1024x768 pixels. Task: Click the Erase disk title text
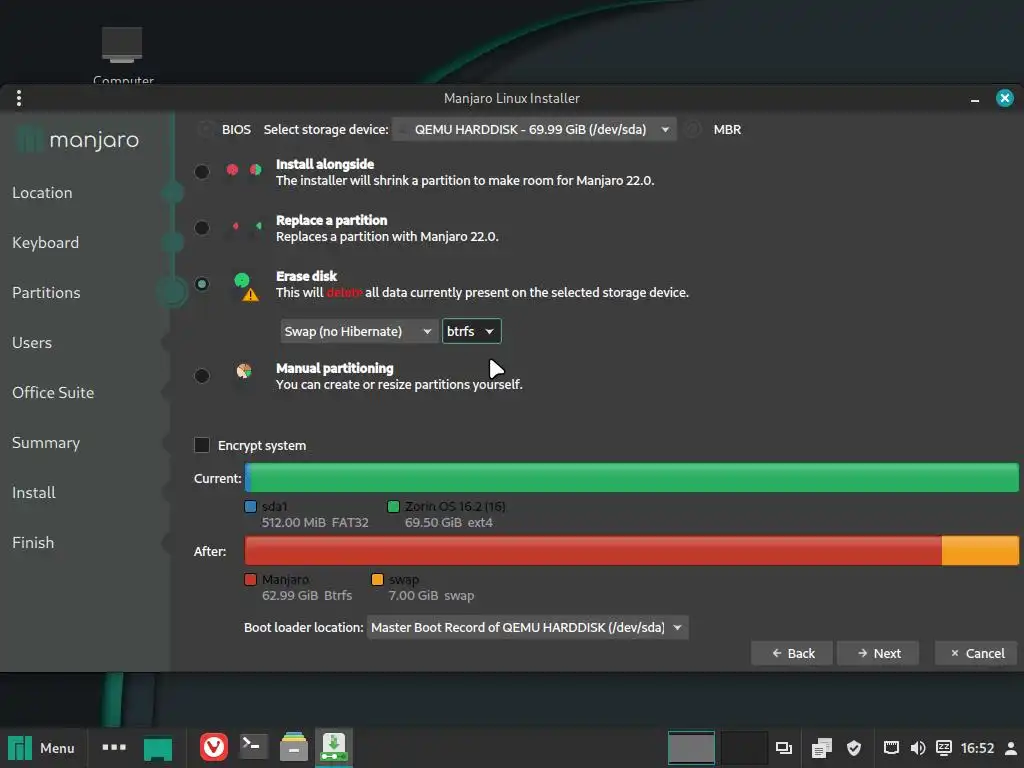tap(306, 276)
